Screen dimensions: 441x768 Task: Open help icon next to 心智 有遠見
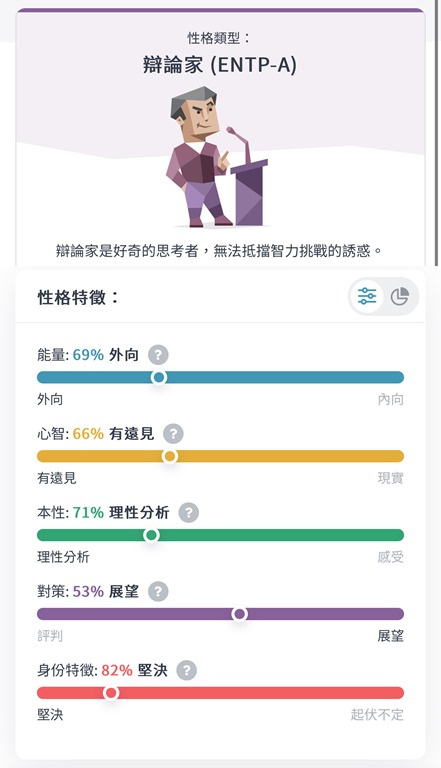pyautogui.click(x=173, y=433)
